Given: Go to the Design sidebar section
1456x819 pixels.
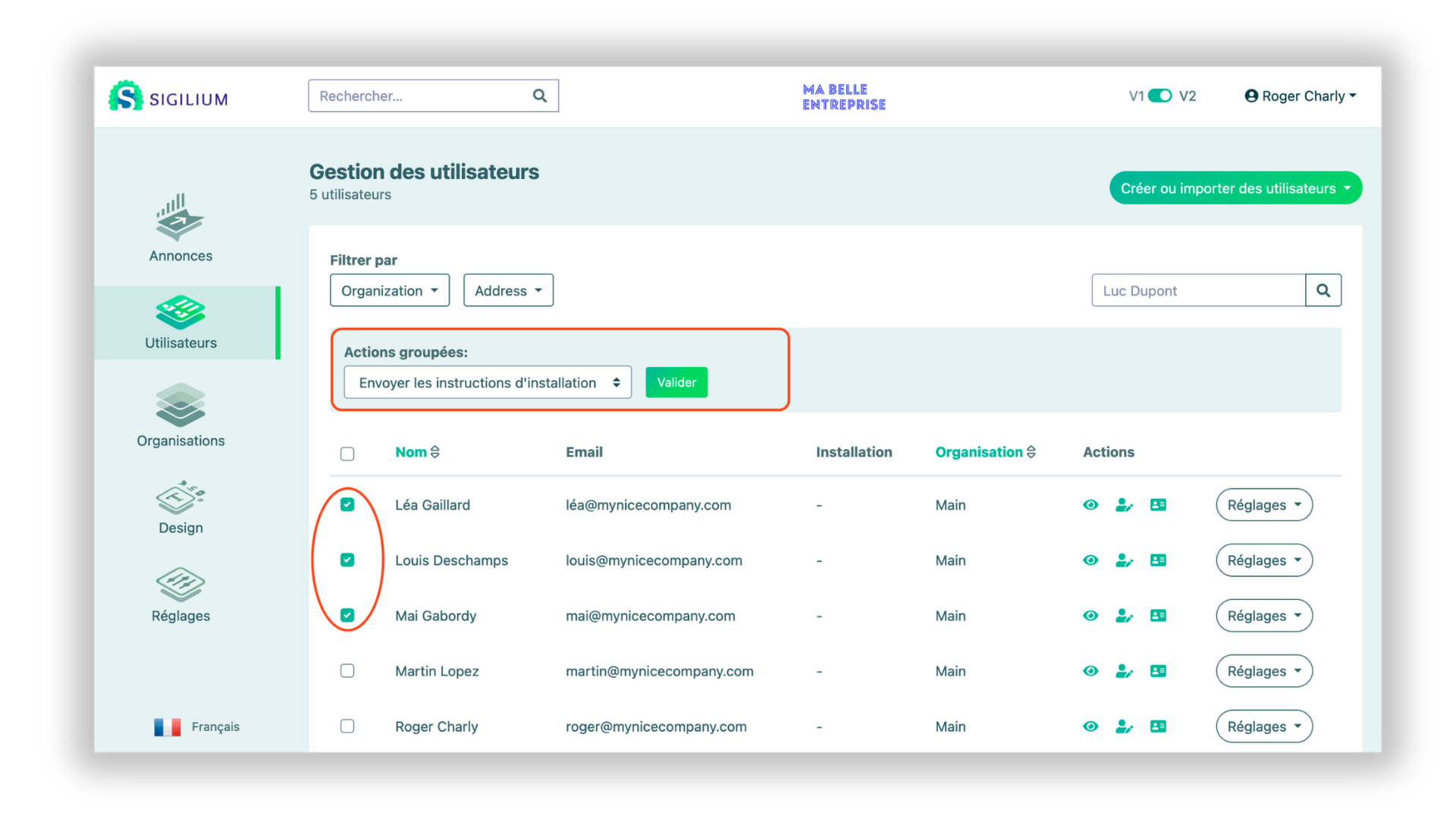Looking at the screenshot, I should (180, 507).
